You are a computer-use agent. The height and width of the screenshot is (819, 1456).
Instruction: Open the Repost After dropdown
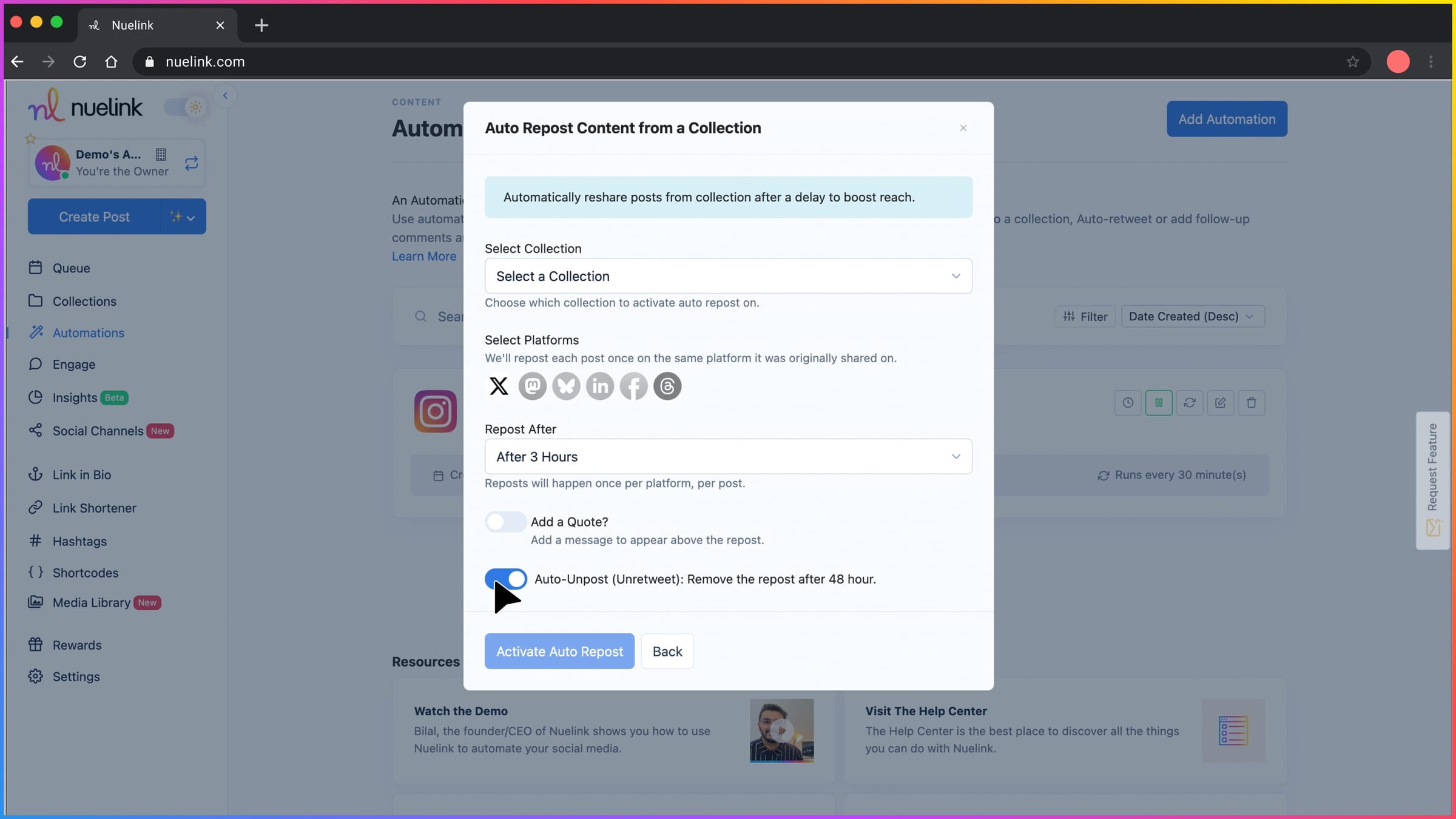[x=727, y=456]
